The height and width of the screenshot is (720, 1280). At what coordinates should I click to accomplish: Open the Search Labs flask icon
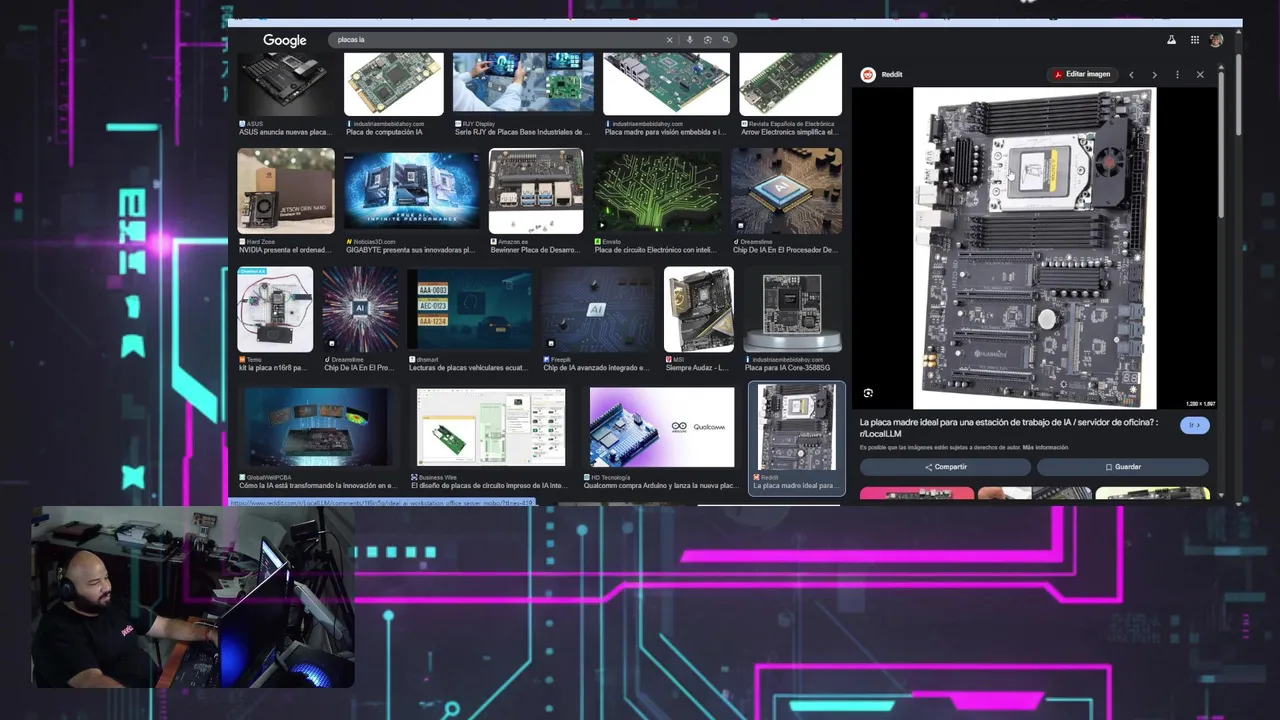pyautogui.click(x=1171, y=40)
